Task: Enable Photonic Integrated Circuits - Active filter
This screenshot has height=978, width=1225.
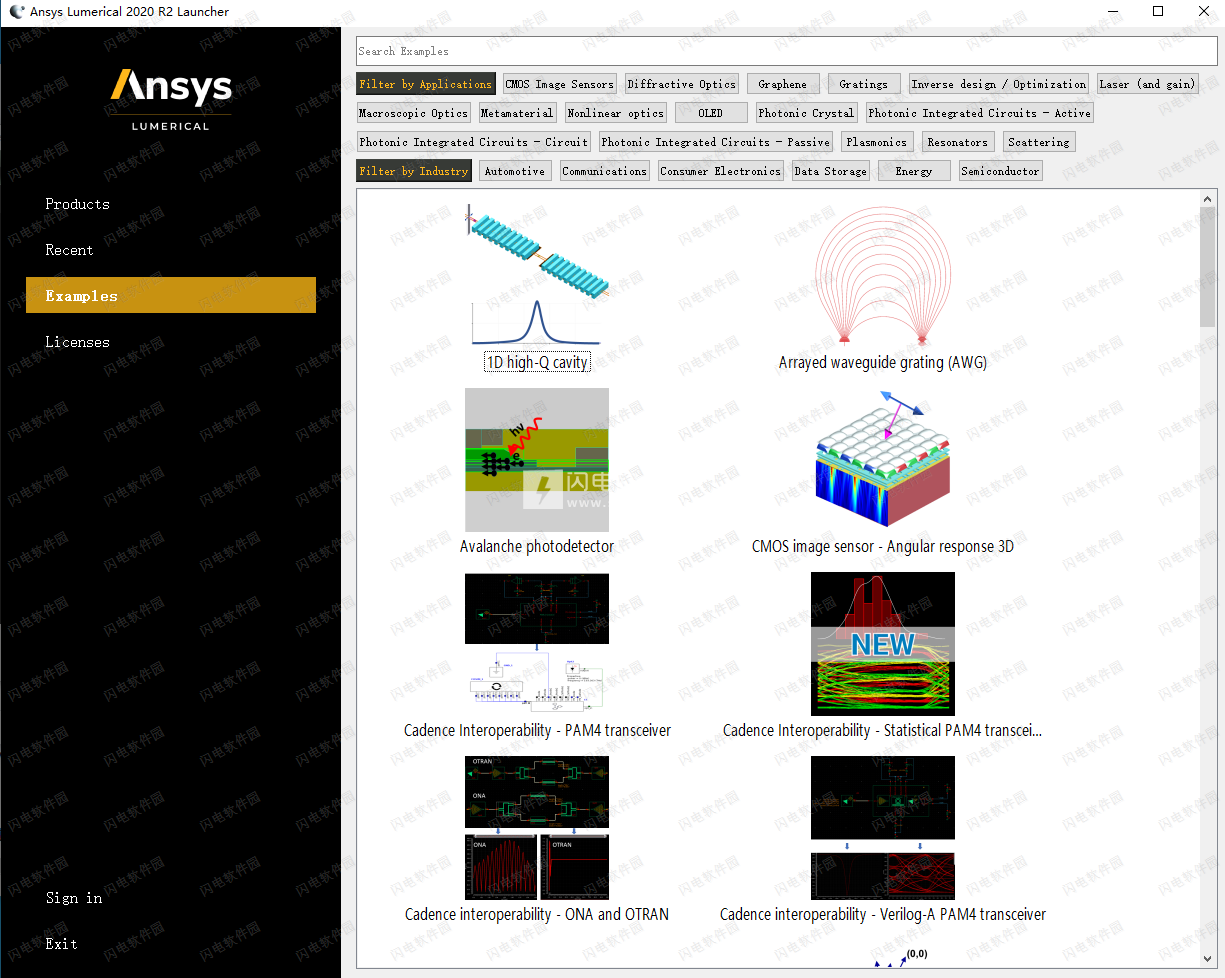Action: (x=979, y=113)
